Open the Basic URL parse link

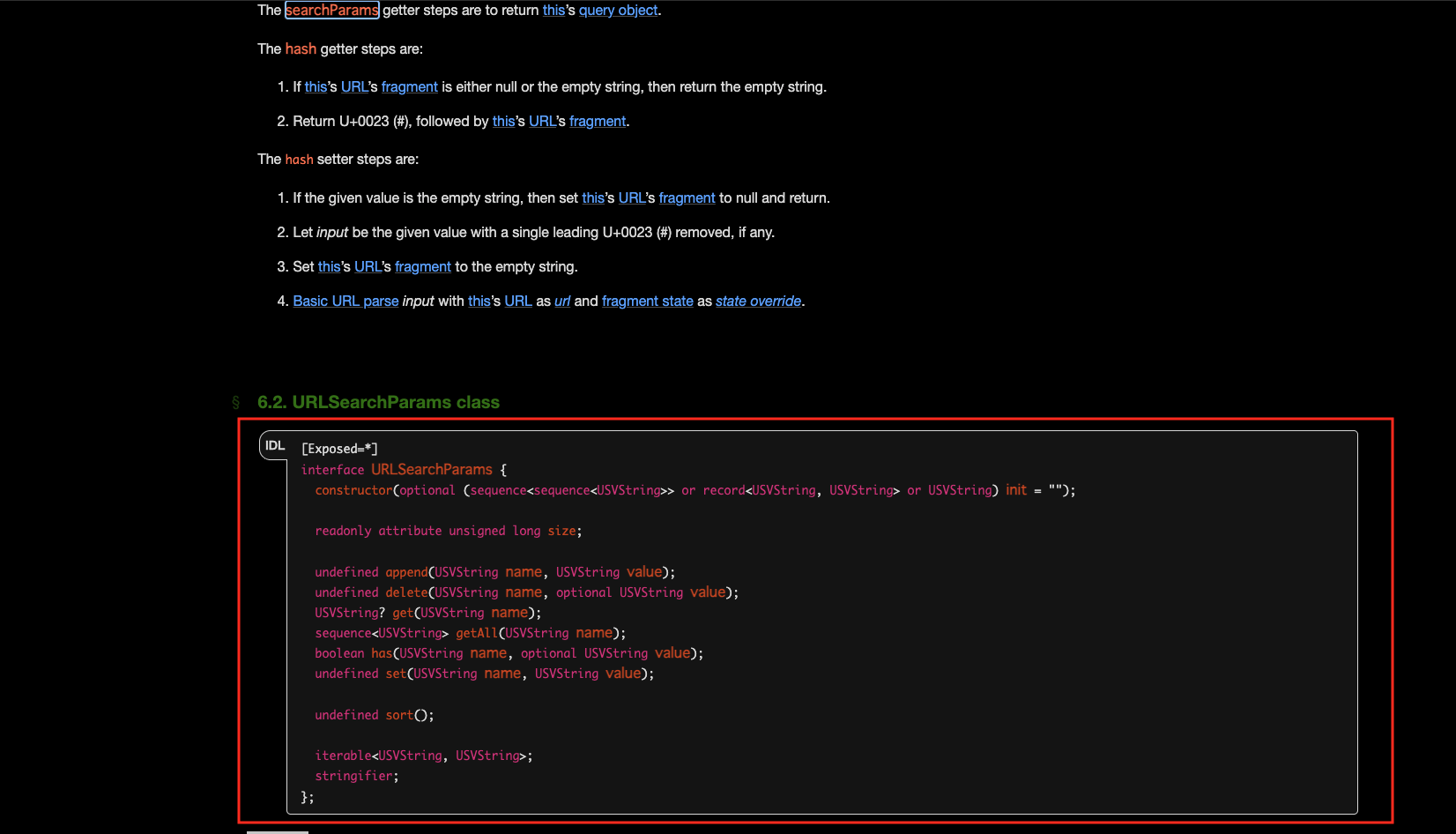point(345,301)
